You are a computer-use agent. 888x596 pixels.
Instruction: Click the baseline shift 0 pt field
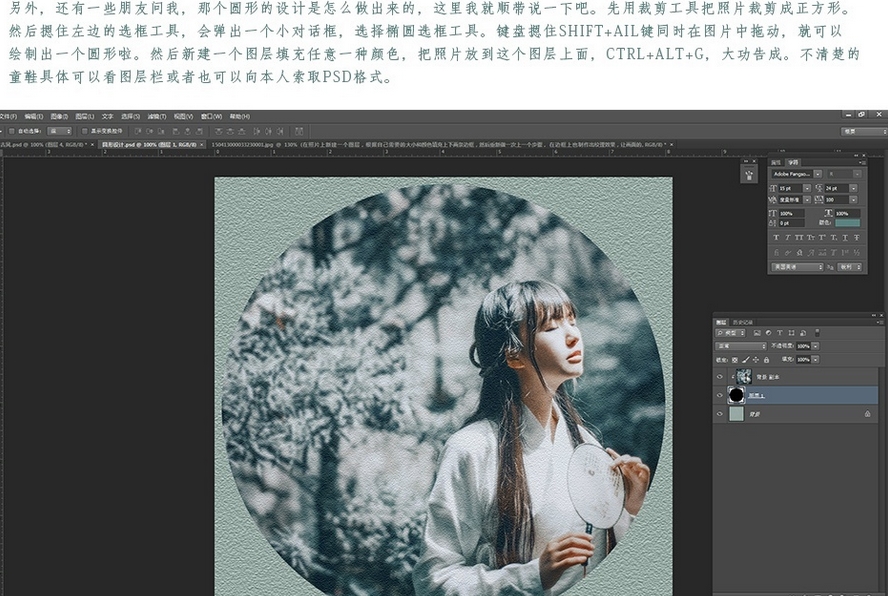coord(792,223)
